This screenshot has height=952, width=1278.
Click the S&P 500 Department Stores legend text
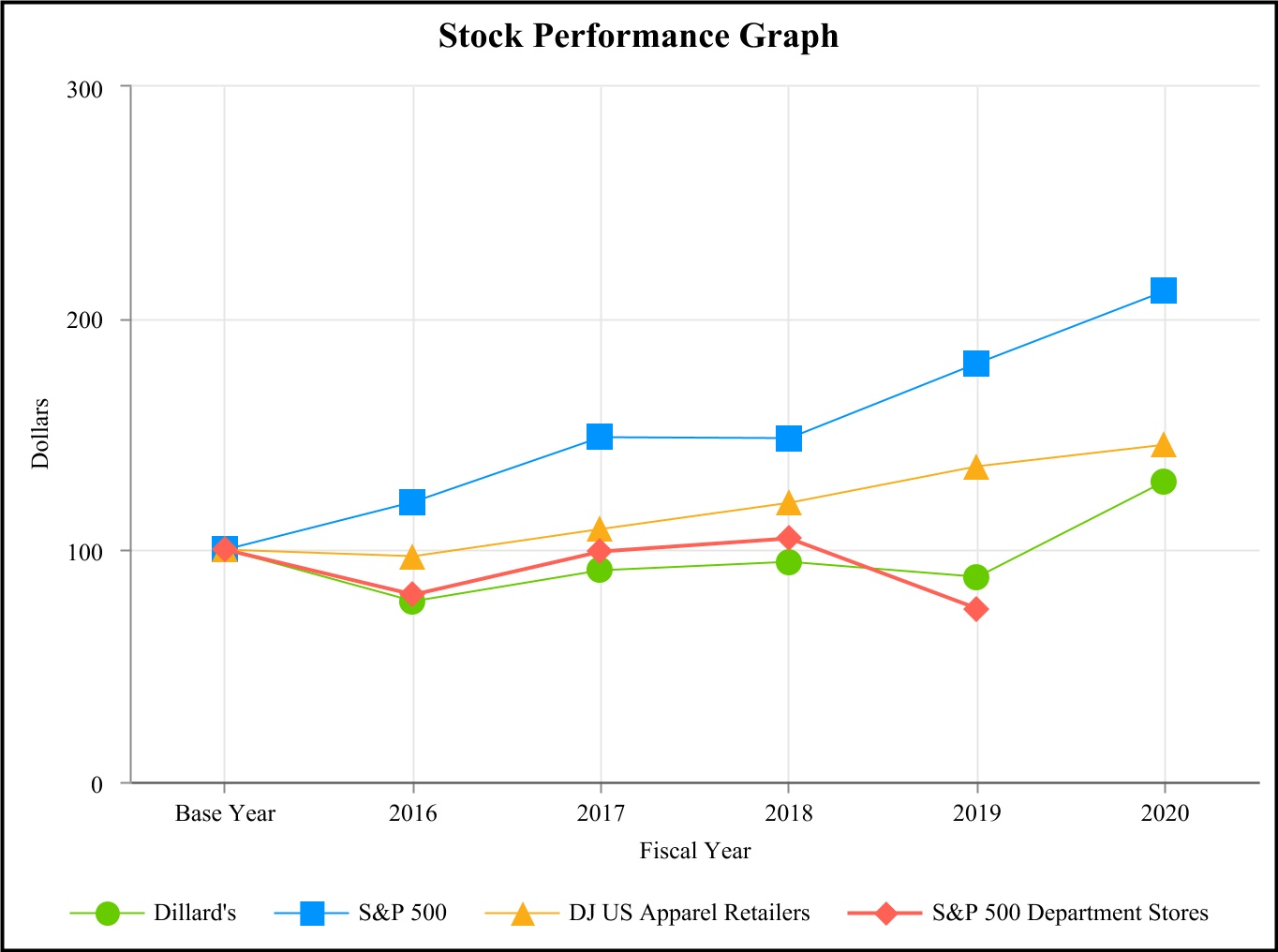pyautogui.click(x=1070, y=913)
